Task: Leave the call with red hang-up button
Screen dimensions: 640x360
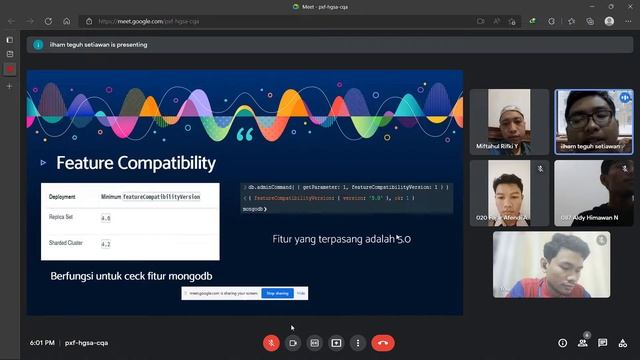Action: tap(383, 343)
